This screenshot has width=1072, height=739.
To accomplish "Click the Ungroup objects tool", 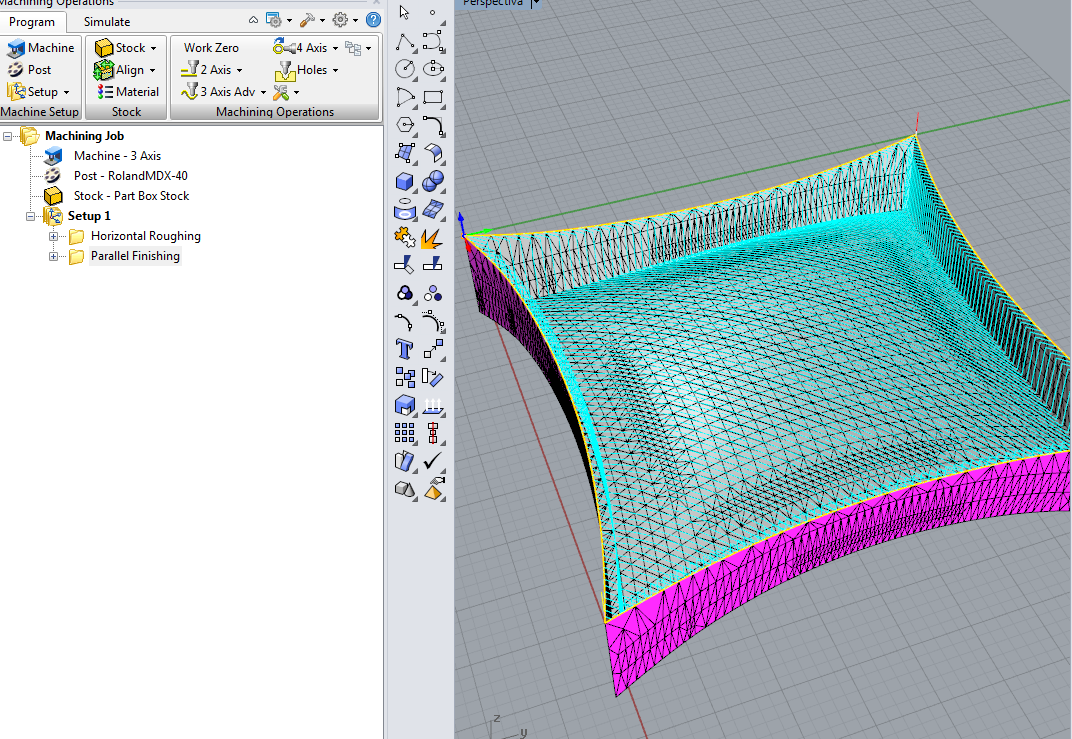I will [433, 293].
